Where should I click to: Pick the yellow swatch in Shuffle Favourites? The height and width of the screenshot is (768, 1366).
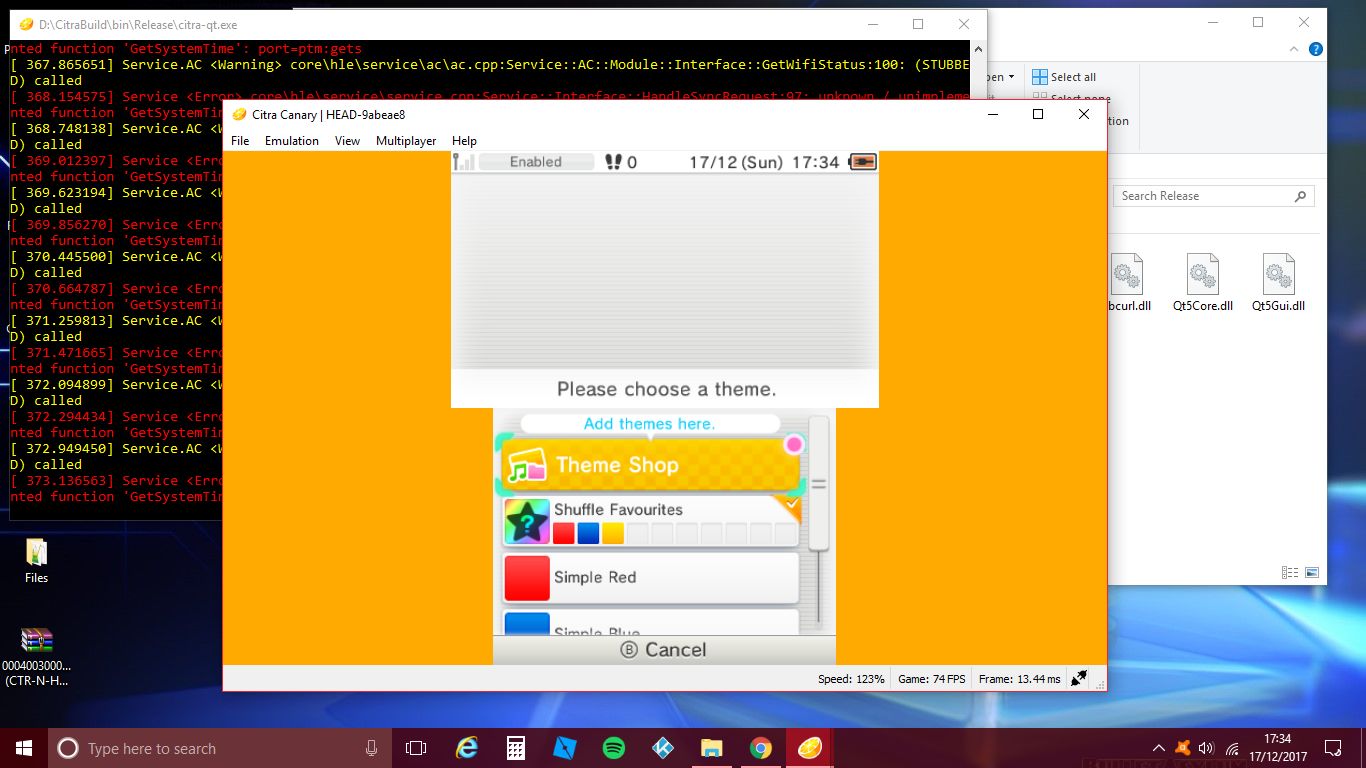pos(613,533)
